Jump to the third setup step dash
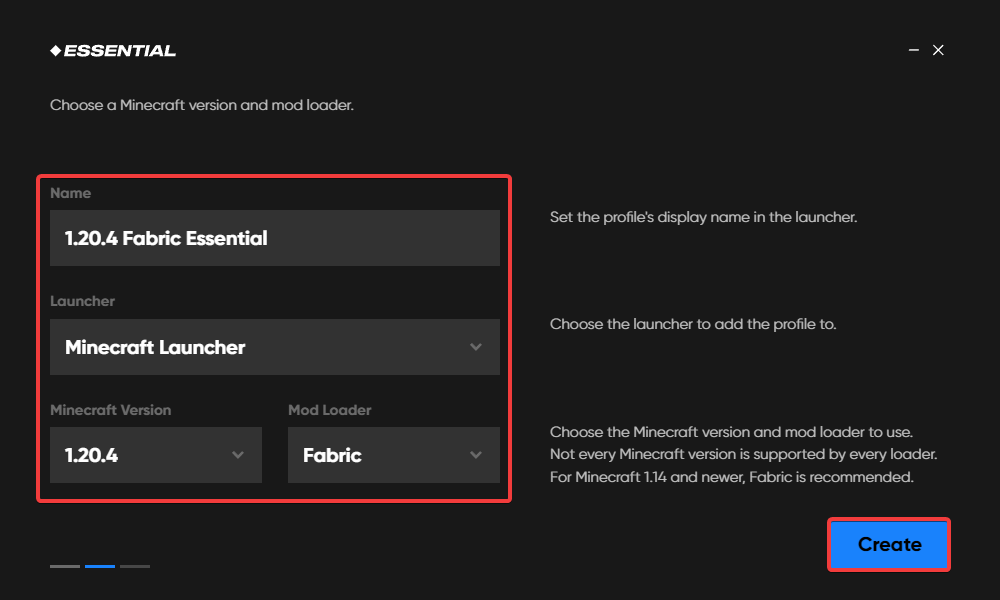The width and height of the screenshot is (1000, 600). [x=136, y=566]
